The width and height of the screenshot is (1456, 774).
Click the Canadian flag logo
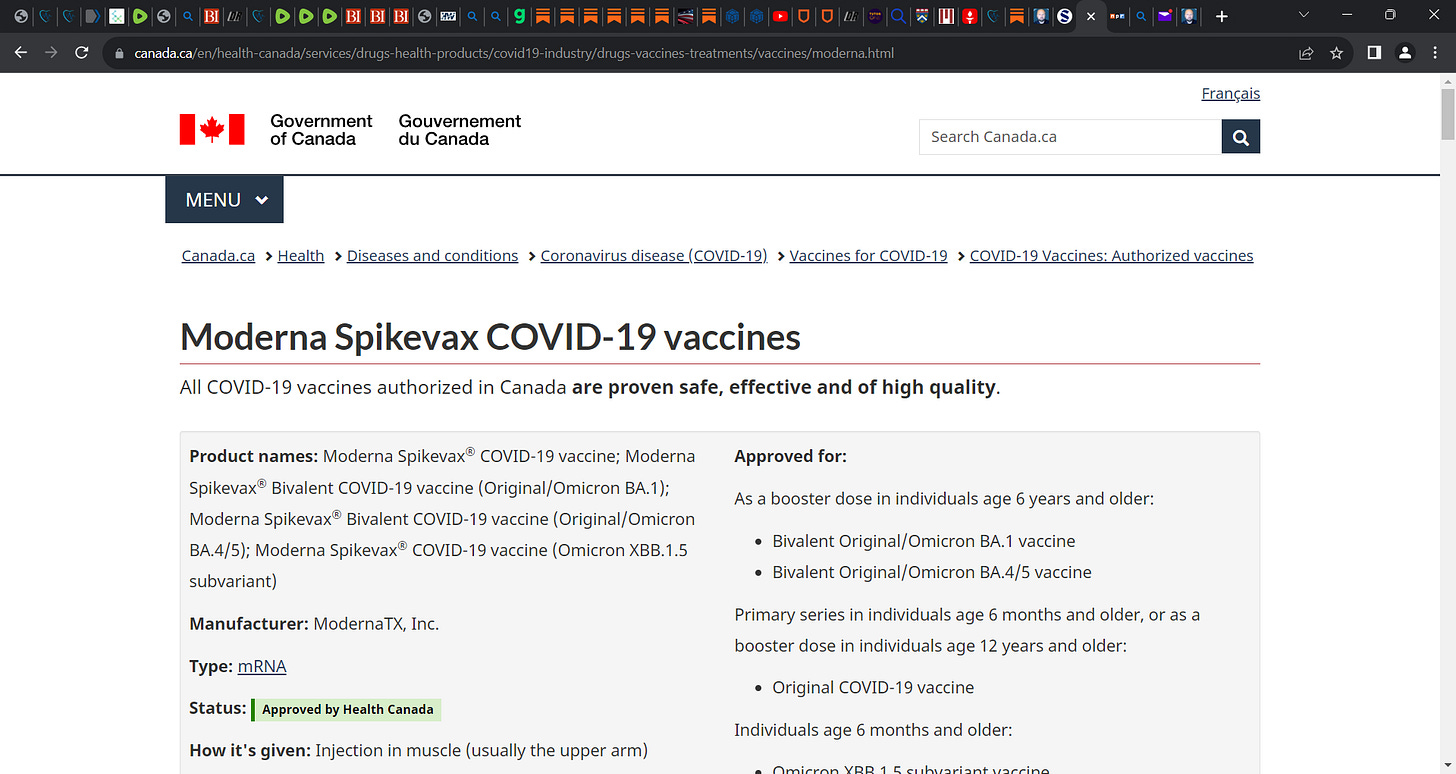(x=212, y=129)
